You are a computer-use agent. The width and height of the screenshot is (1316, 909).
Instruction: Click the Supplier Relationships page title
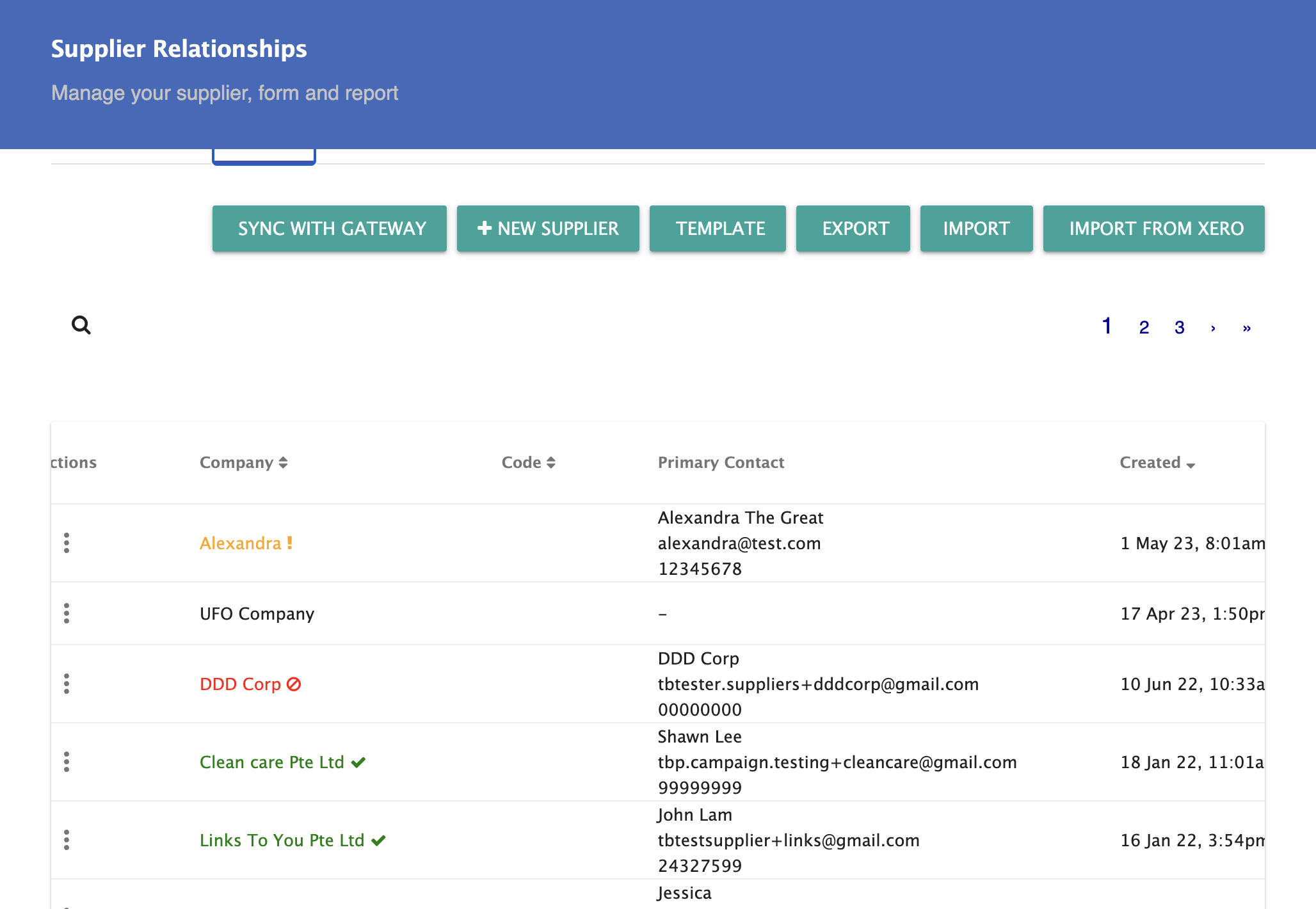pyautogui.click(x=179, y=49)
